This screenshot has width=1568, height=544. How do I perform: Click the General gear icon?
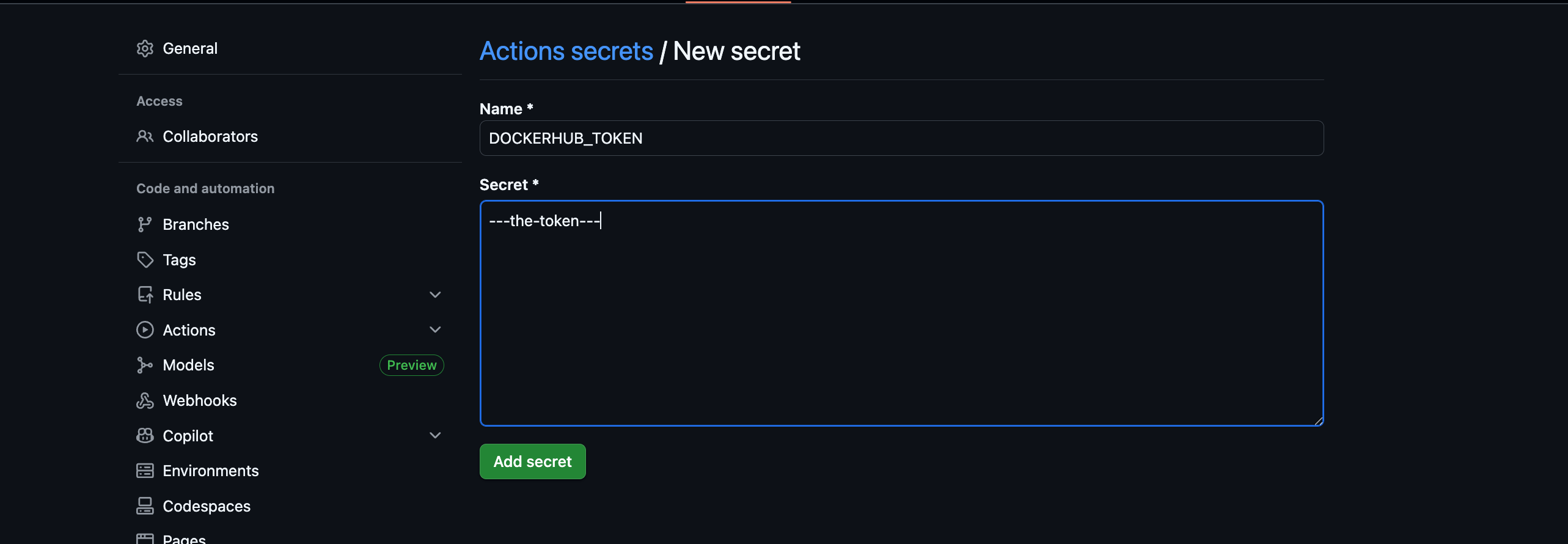pyautogui.click(x=145, y=49)
